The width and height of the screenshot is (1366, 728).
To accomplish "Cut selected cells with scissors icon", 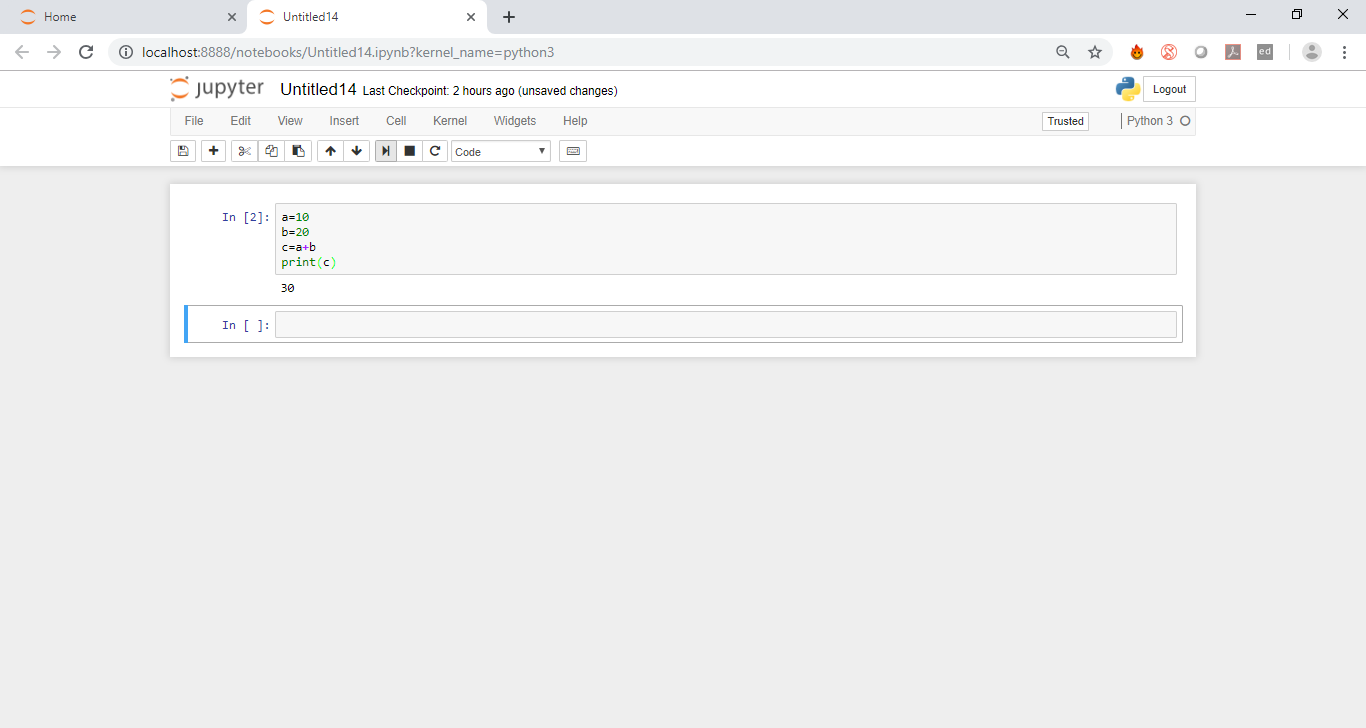I will [244, 151].
